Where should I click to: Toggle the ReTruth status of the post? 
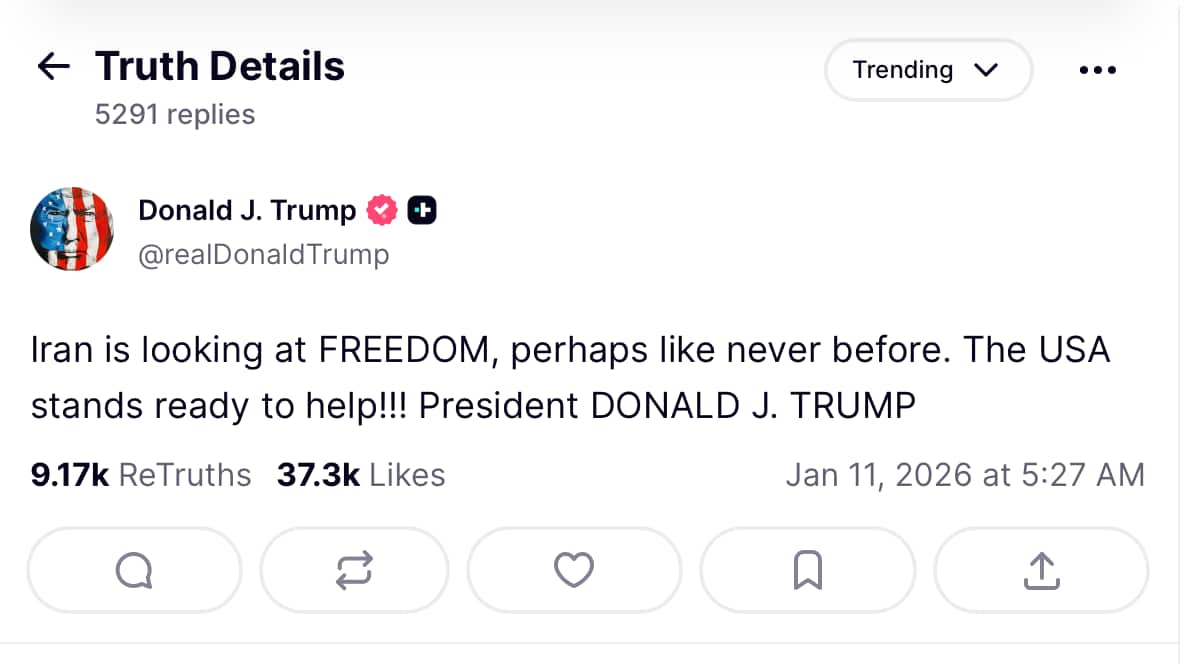354,570
